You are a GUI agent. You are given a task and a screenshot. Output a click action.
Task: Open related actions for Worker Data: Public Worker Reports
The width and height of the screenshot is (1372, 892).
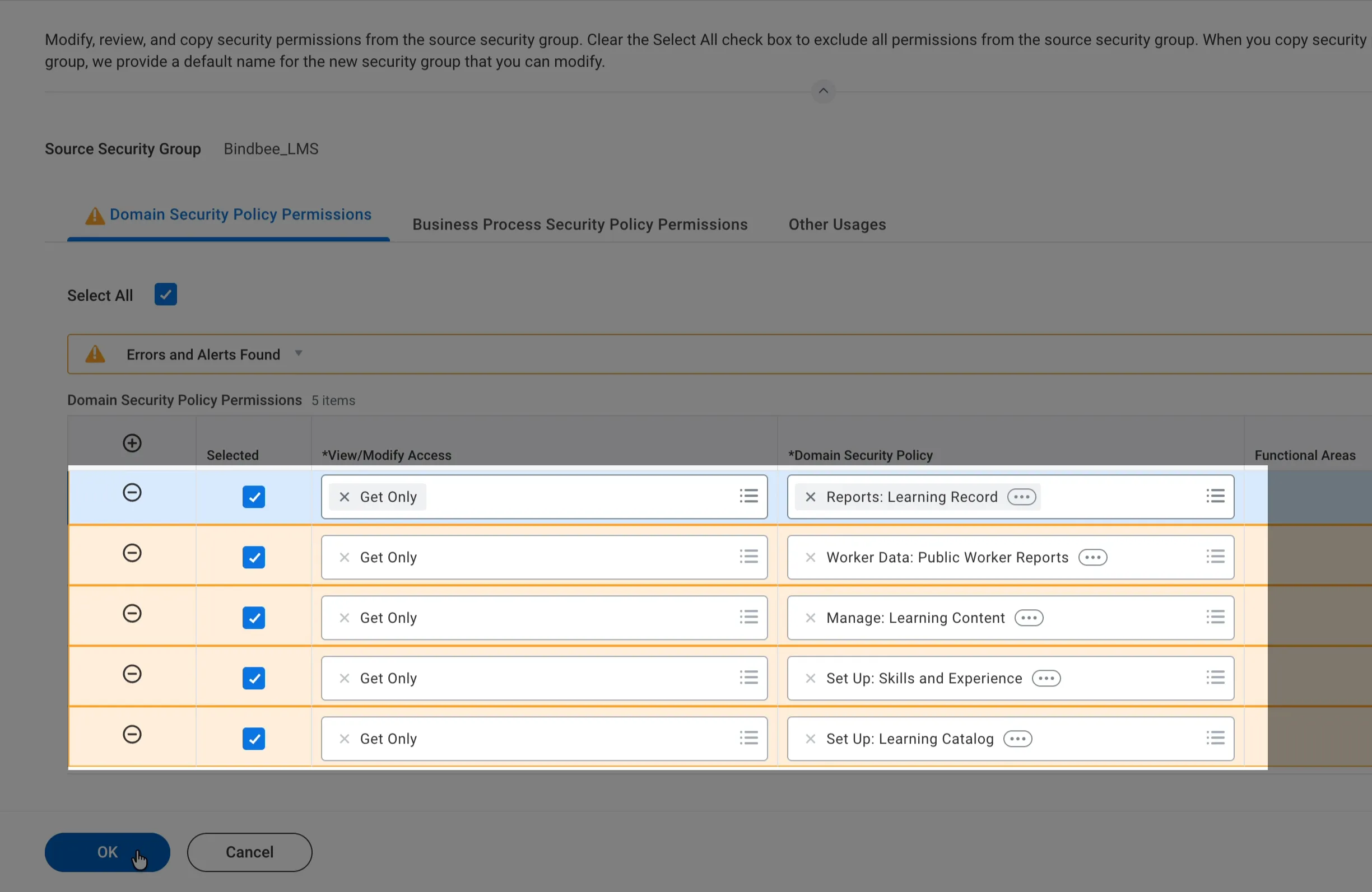coord(1092,557)
